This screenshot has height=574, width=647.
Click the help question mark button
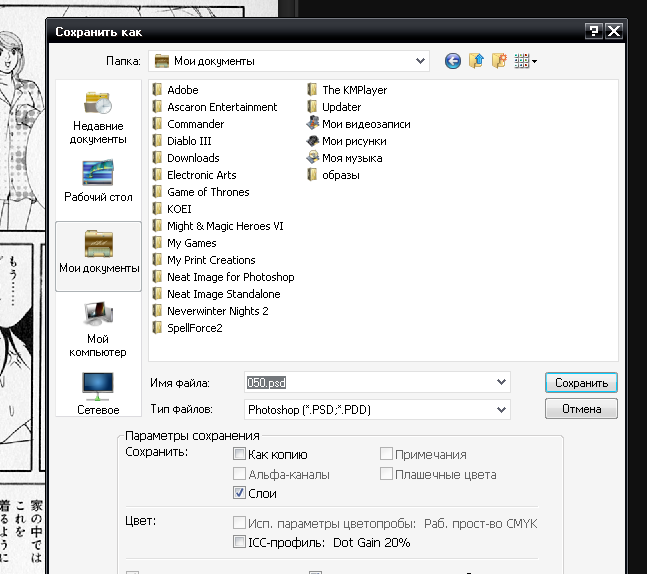point(593,31)
